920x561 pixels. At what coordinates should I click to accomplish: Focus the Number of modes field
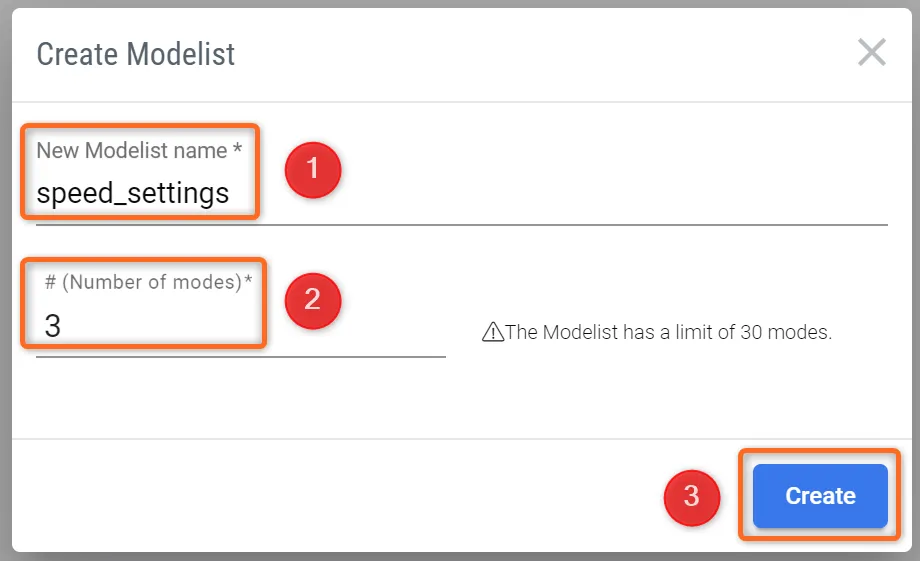tap(240, 326)
